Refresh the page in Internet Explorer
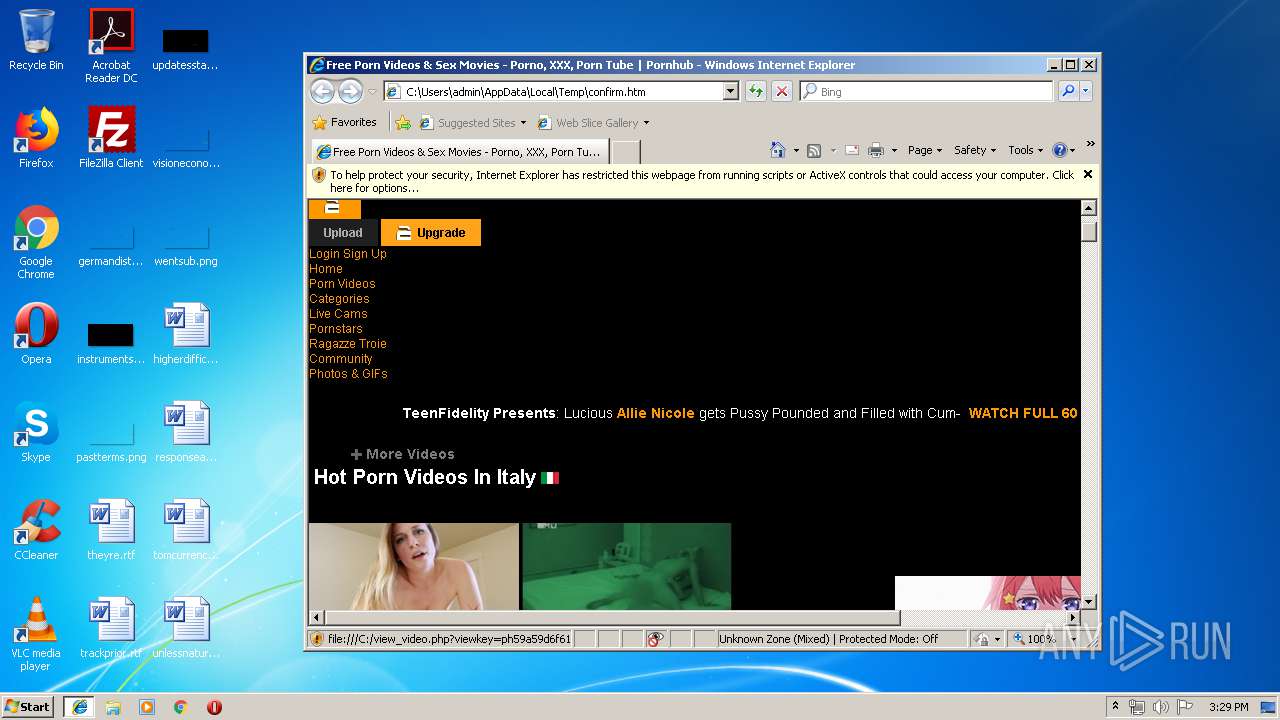Screen dimensions: 1280x720 (x=756, y=91)
